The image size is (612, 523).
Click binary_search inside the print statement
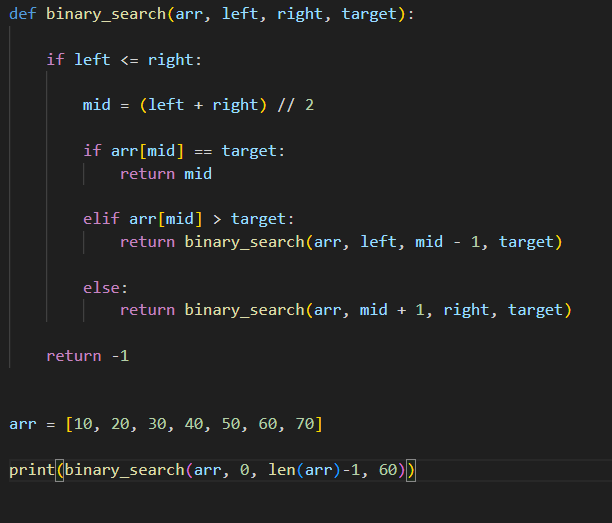(124, 470)
